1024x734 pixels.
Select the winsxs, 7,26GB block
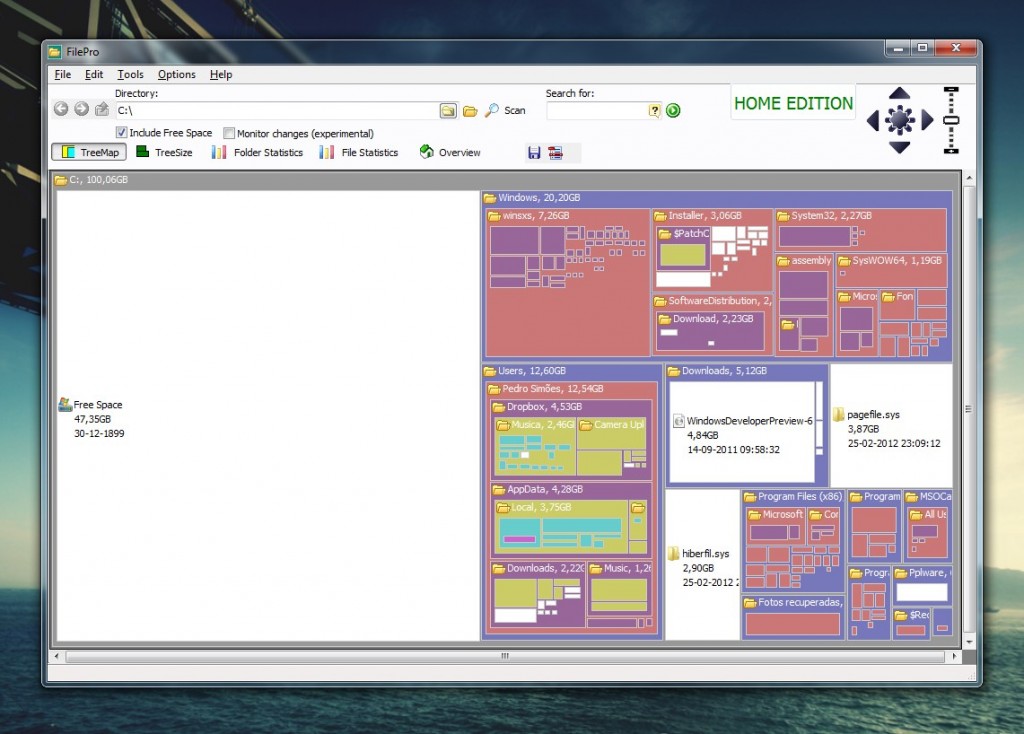[x=568, y=282]
